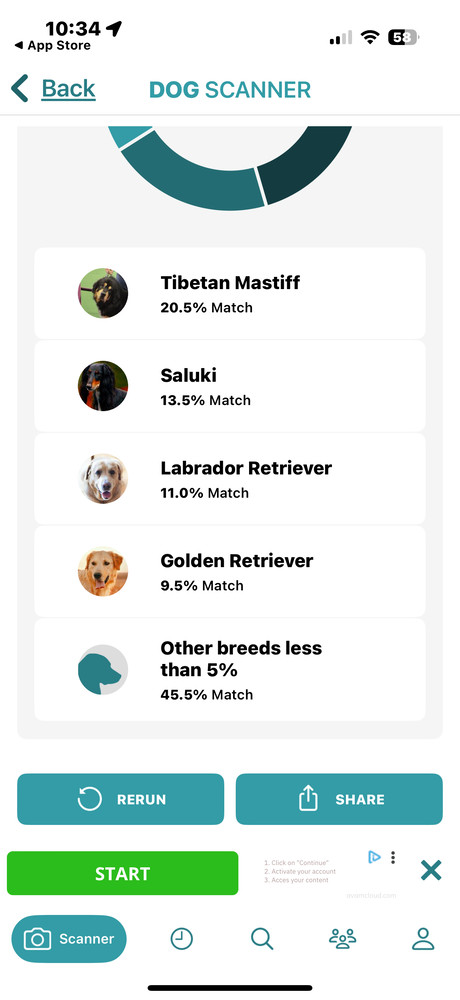Tap the Scanner camera tab
Screen dimensions: 460x1000
(x=69, y=939)
